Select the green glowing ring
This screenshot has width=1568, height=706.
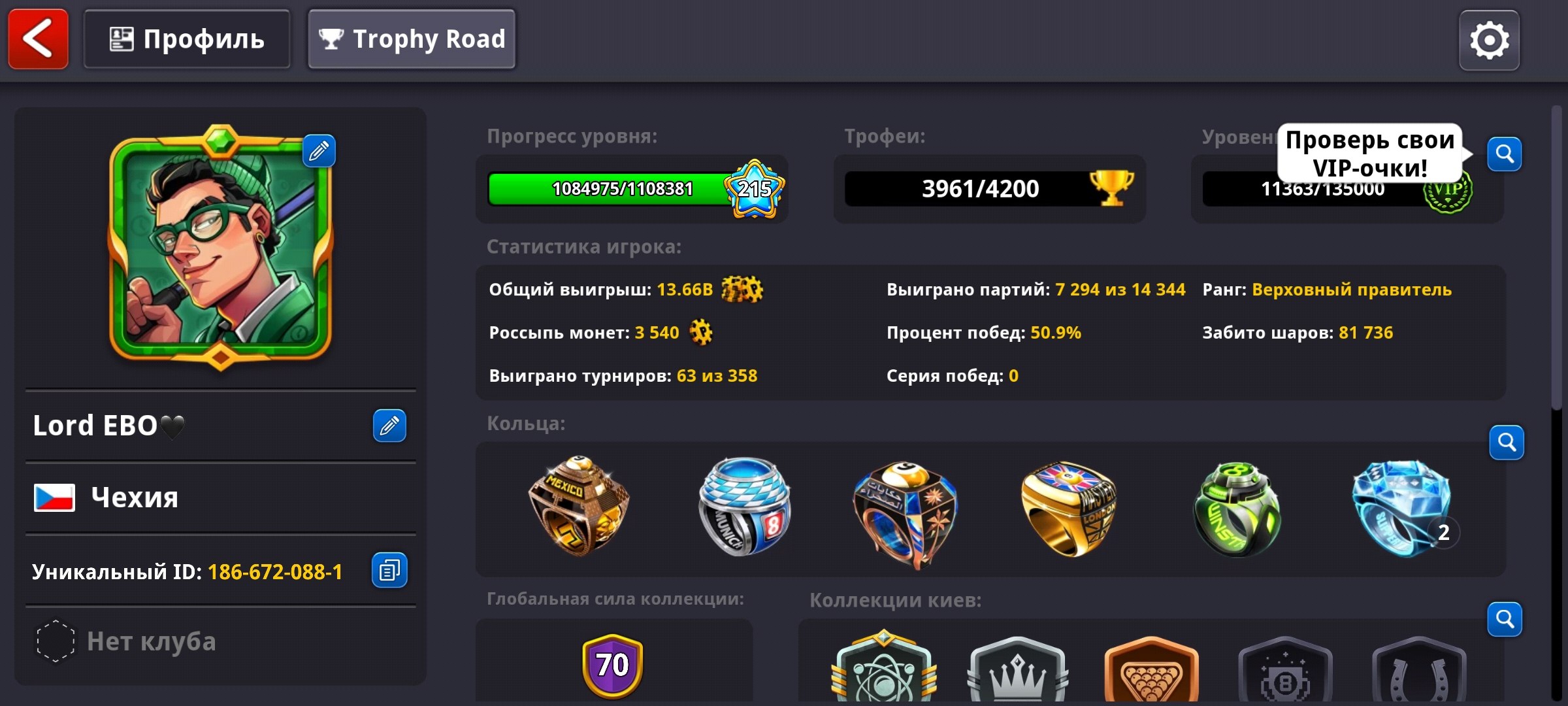tap(1237, 509)
